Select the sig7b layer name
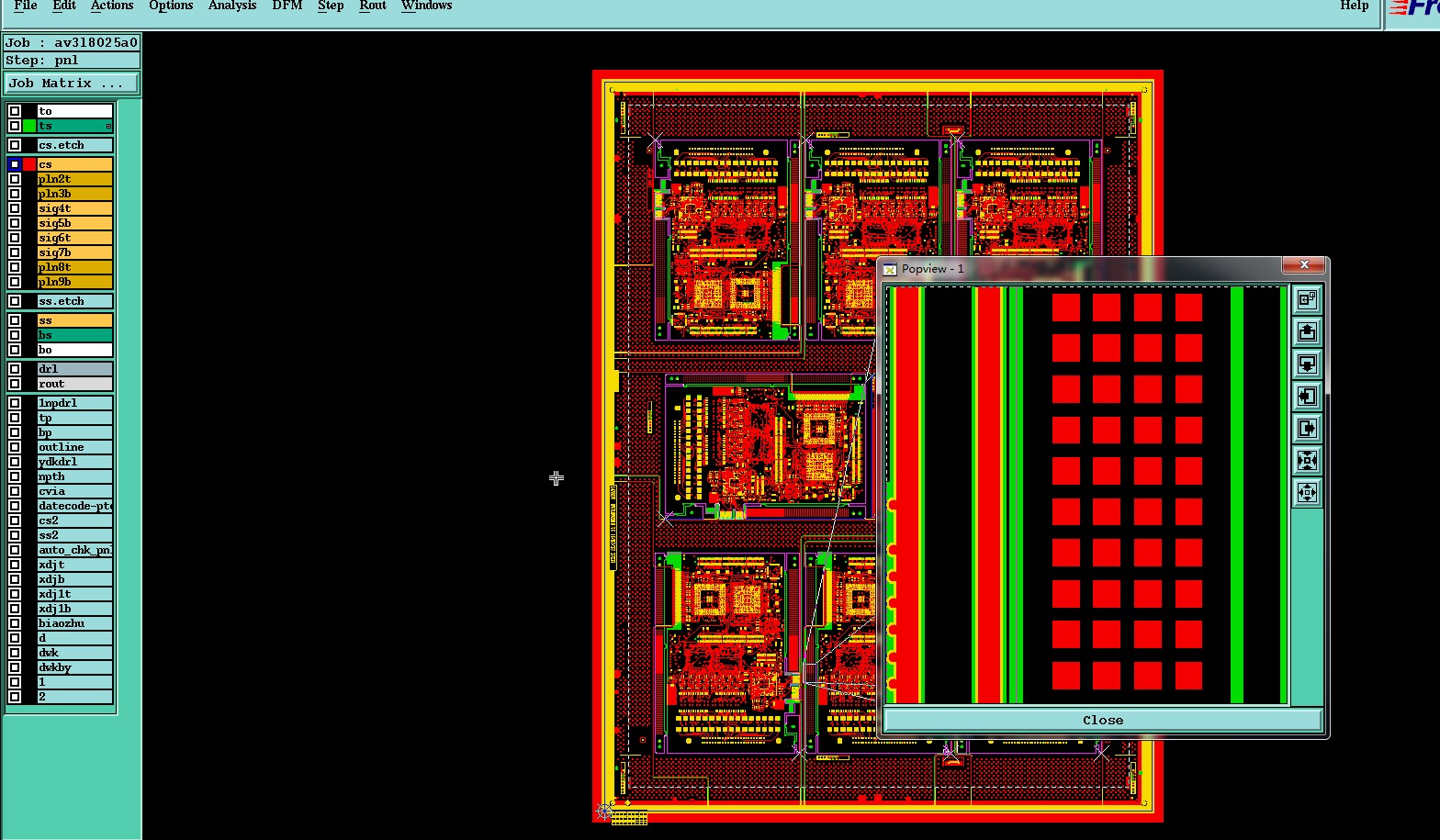The height and width of the screenshot is (840, 1440). point(74,252)
